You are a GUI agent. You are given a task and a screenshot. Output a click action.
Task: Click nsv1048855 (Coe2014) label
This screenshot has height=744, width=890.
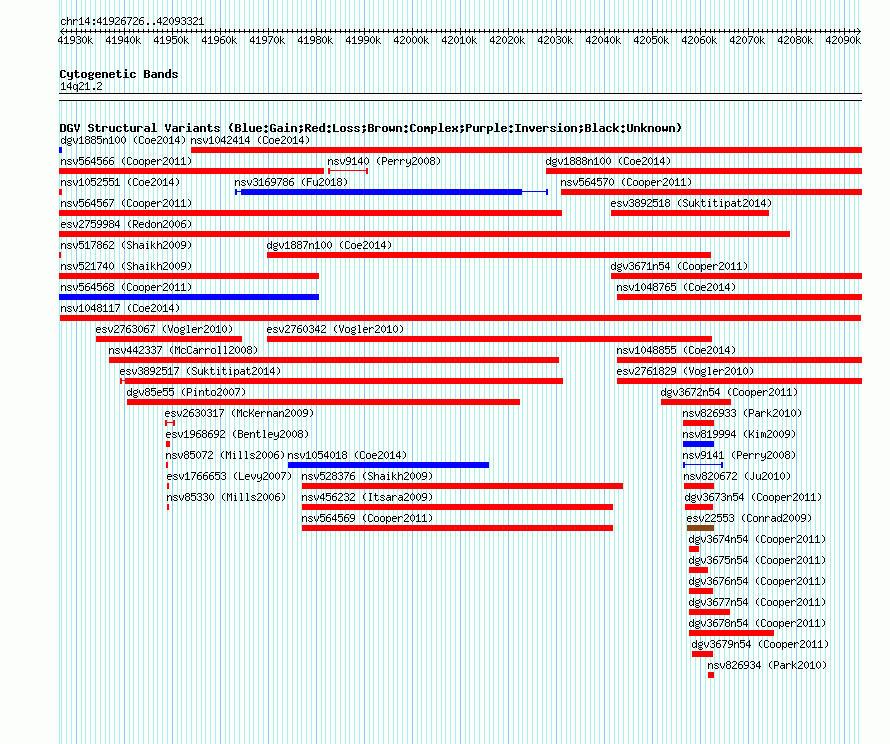tap(677, 350)
